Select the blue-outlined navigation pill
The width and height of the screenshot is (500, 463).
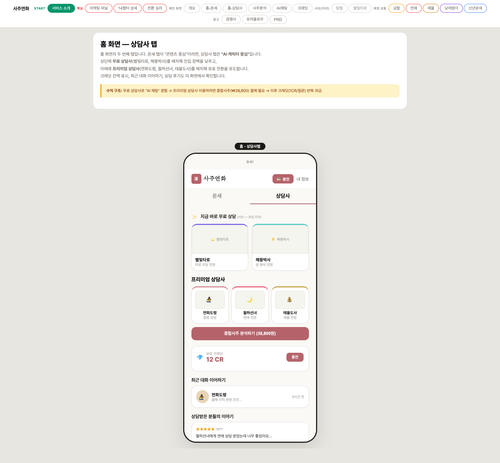point(475,8)
